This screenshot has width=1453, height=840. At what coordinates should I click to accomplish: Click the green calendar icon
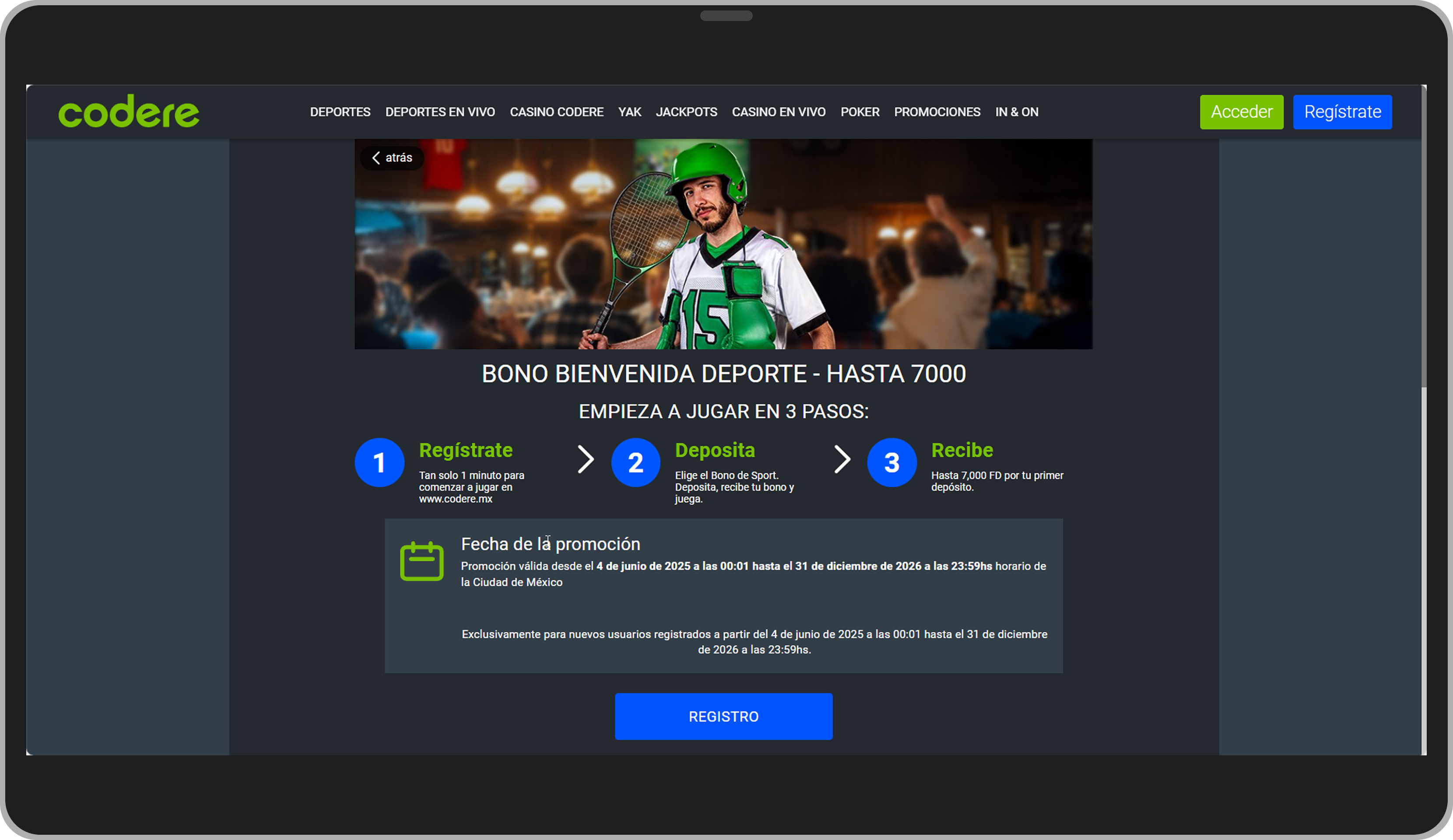tap(421, 561)
